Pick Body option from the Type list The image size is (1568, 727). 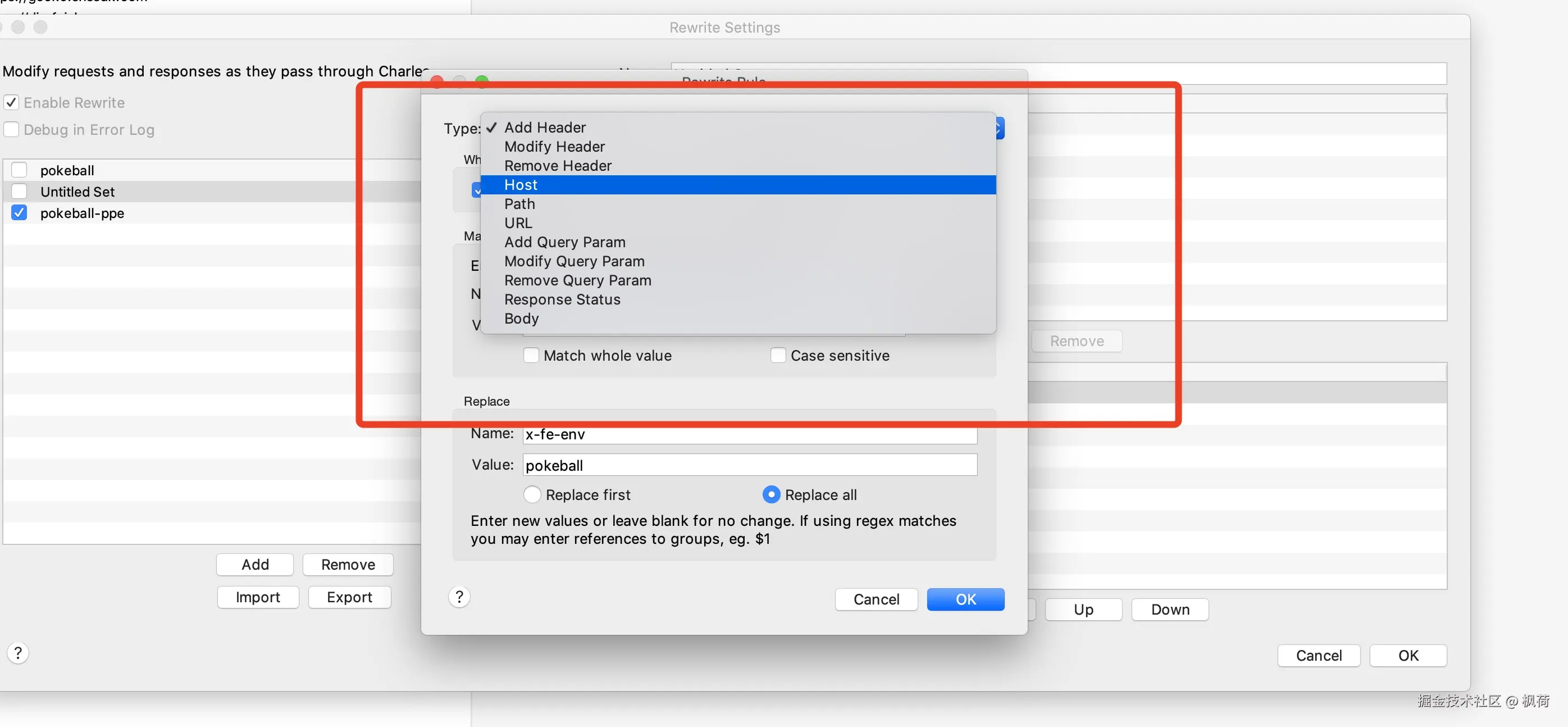[x=521, y=319]
